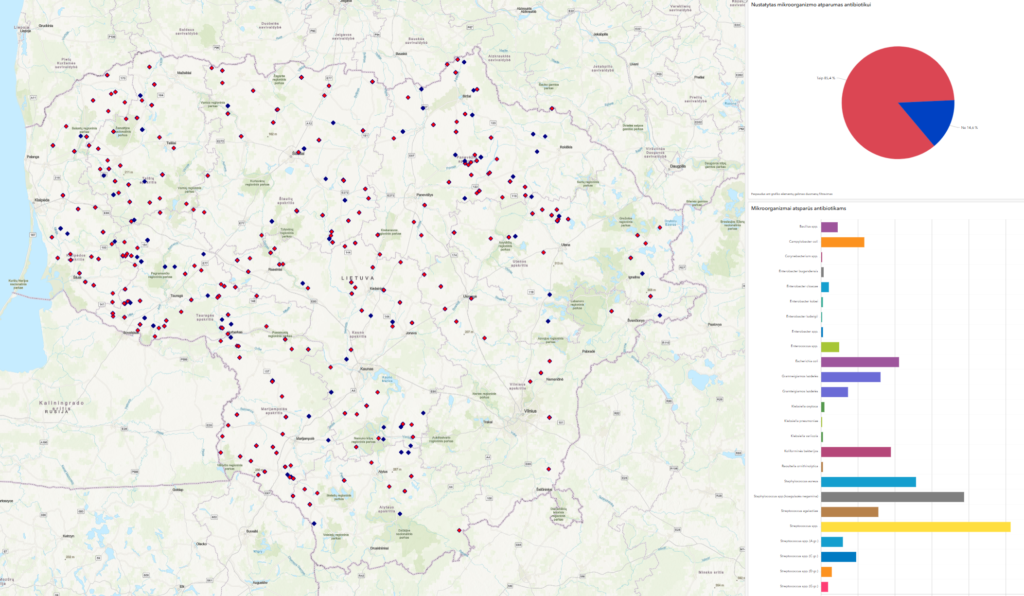
Task: Click the blue Staphylococcus aureus bar
Action: (868, 481)
